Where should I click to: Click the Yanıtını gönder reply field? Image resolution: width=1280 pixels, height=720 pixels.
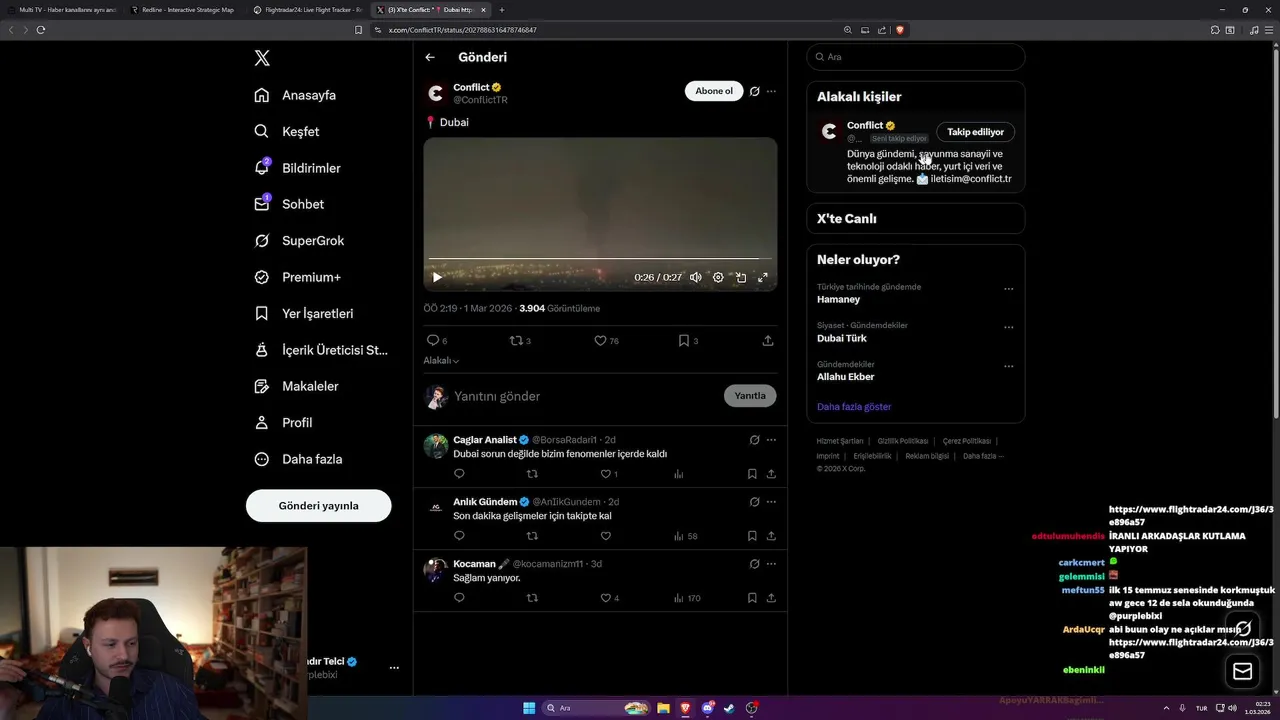585,396
